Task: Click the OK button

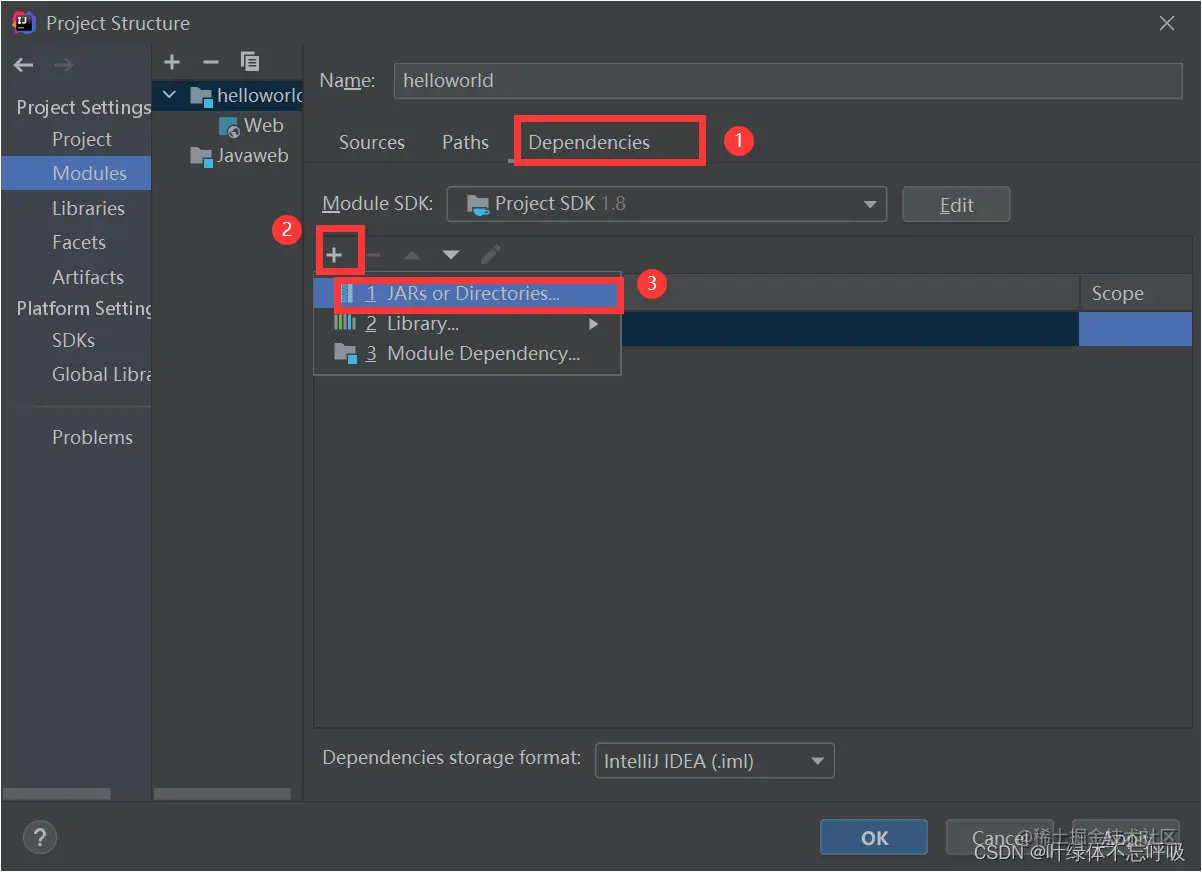Action: click(x=874, y=838)
